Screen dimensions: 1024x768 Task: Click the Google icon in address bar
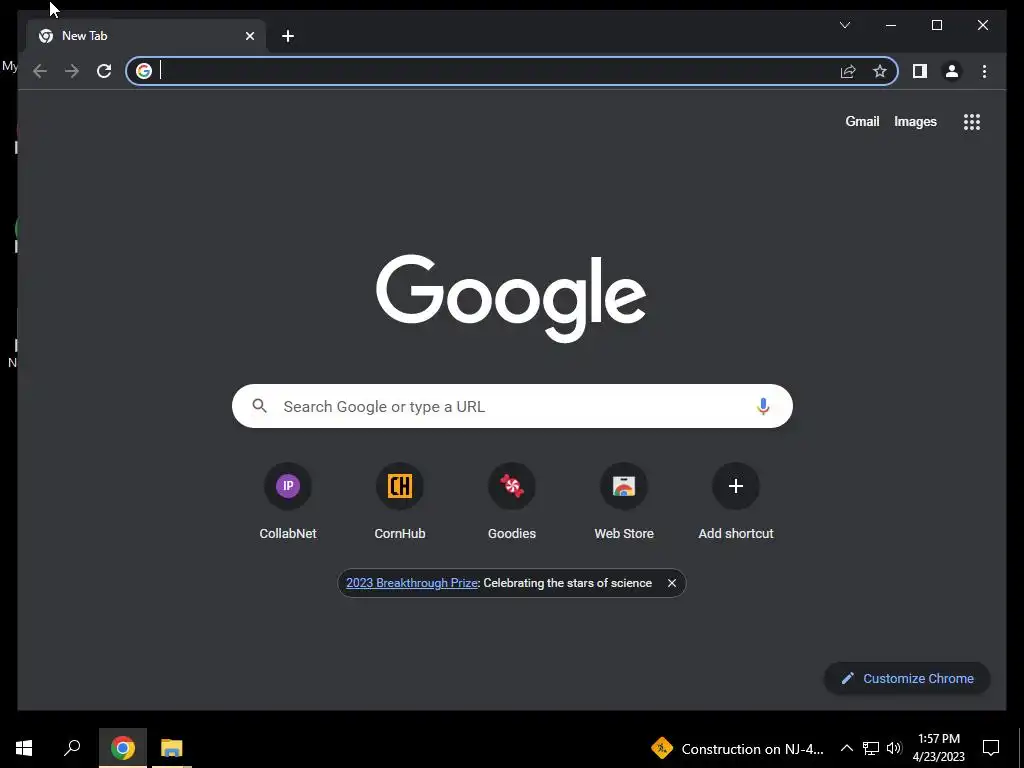[x=144, y=71]
